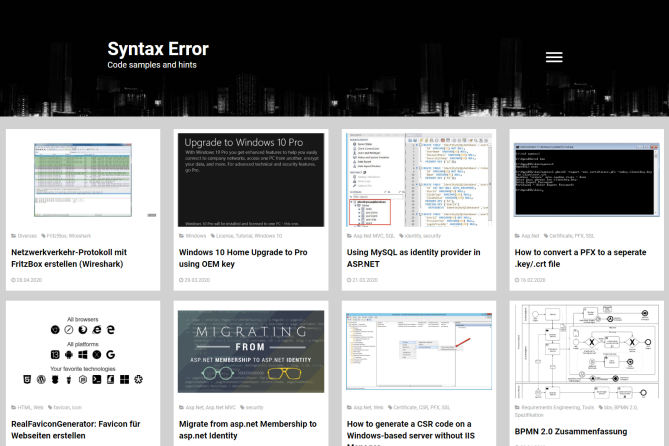Click the date 16.02.2020
This screenshot has width=669, height=446.
532,280
